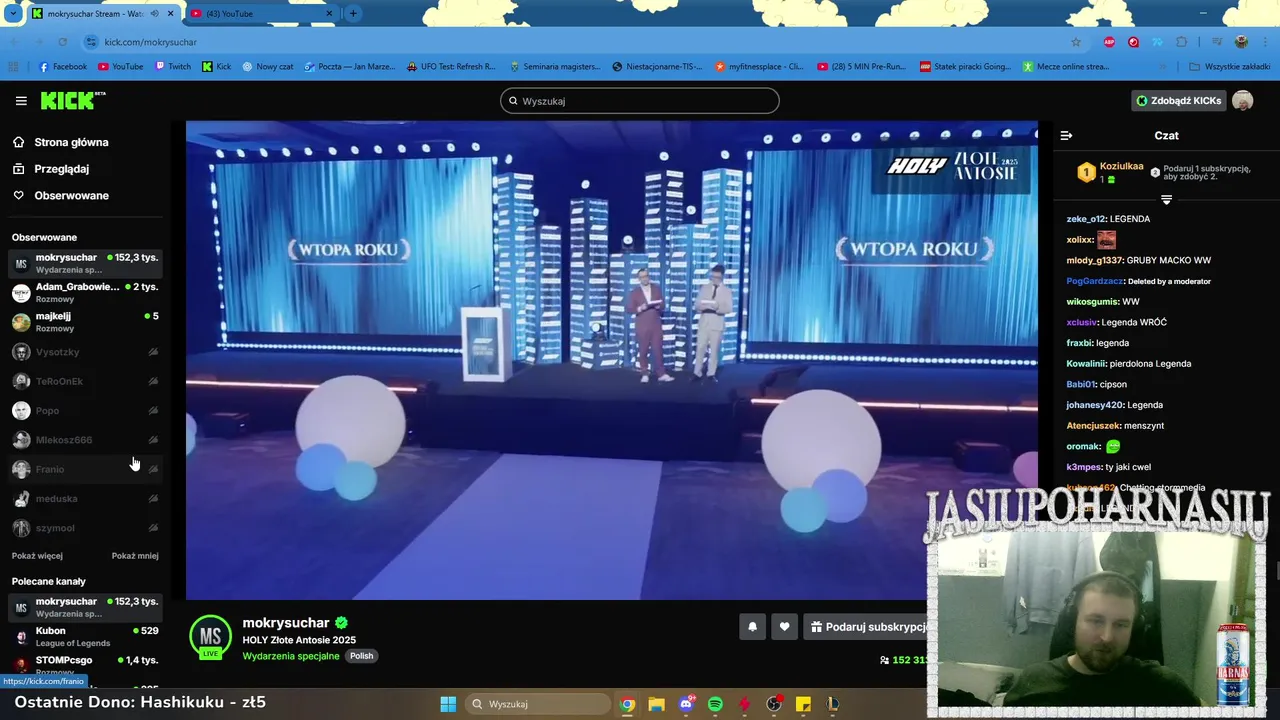The image size is (1280, 720).
Task: Click the KICK logo
Action: [x=72, y=100]
